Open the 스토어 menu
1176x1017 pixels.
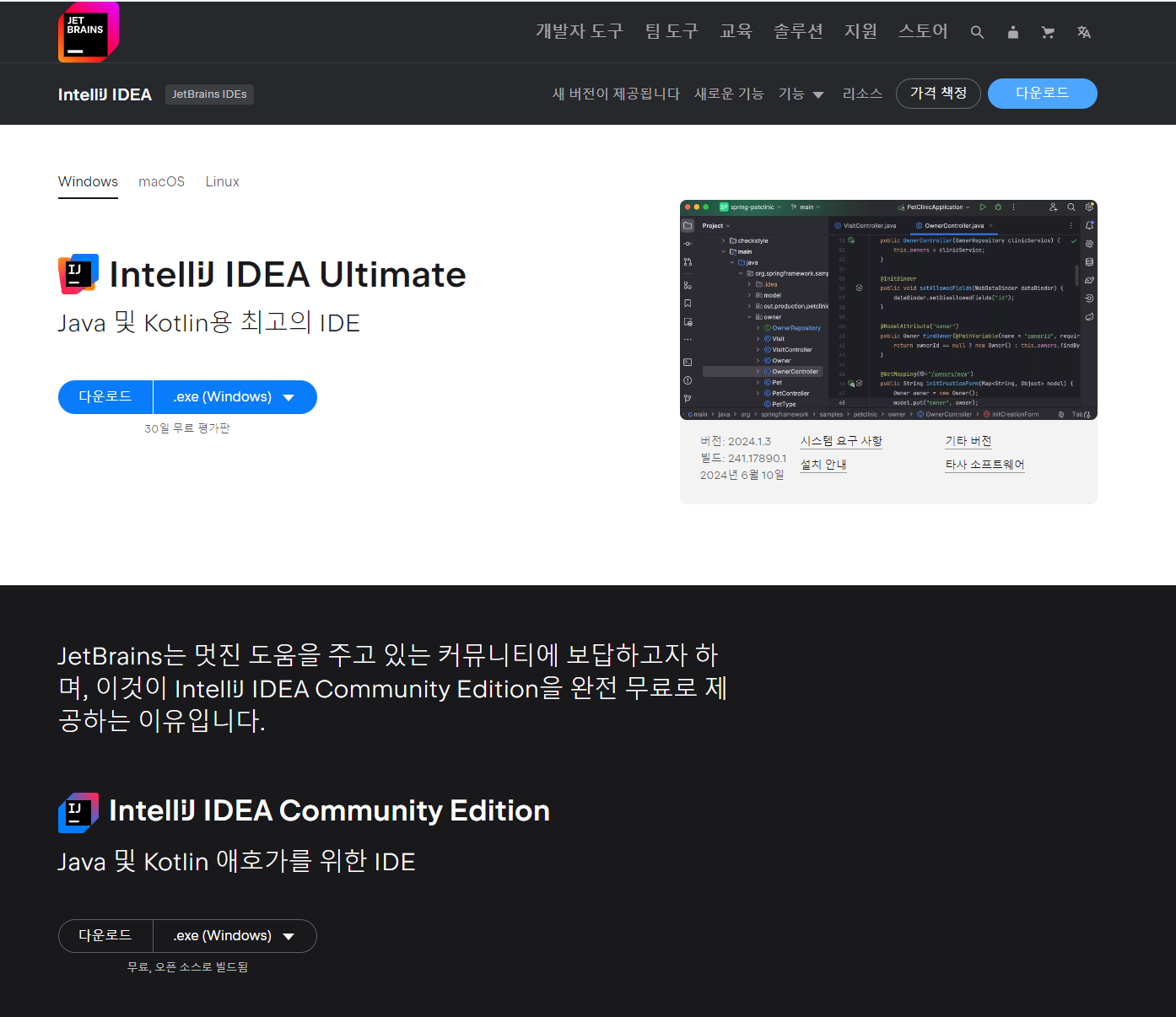923,31
